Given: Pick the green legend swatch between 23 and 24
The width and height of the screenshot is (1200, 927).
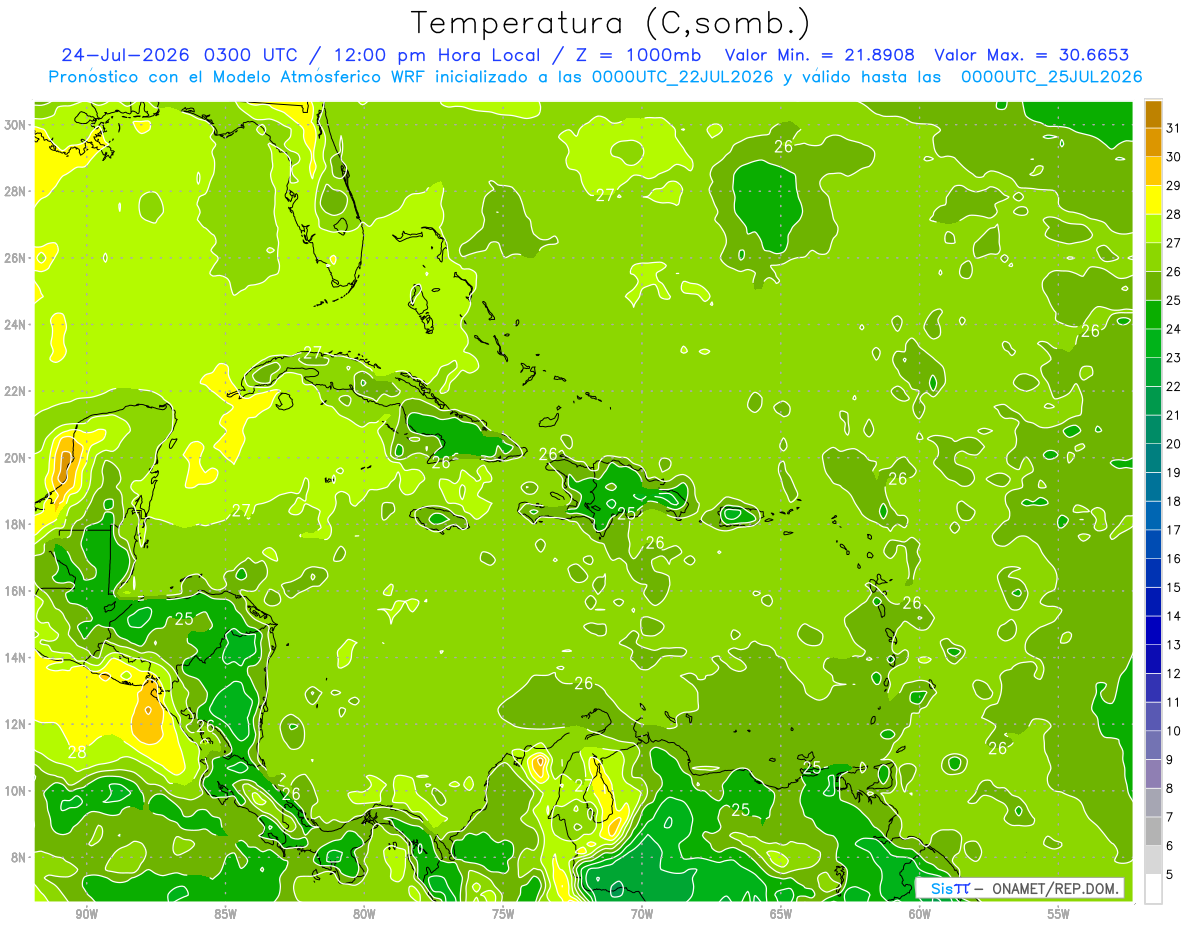Looking at the screenshot, I should (x=1154, y=343).
